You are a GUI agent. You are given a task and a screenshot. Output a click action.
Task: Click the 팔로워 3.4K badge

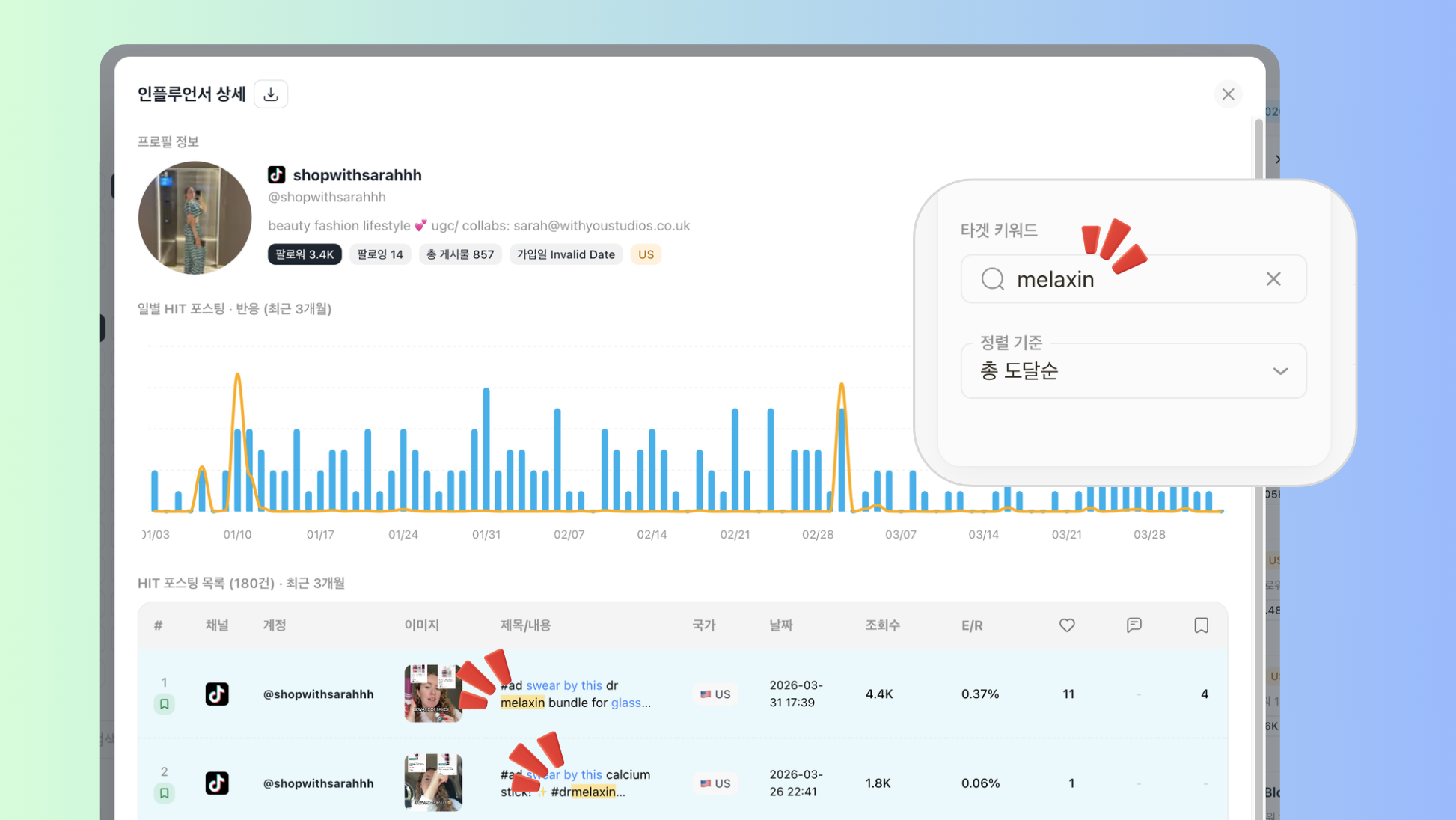305,254
